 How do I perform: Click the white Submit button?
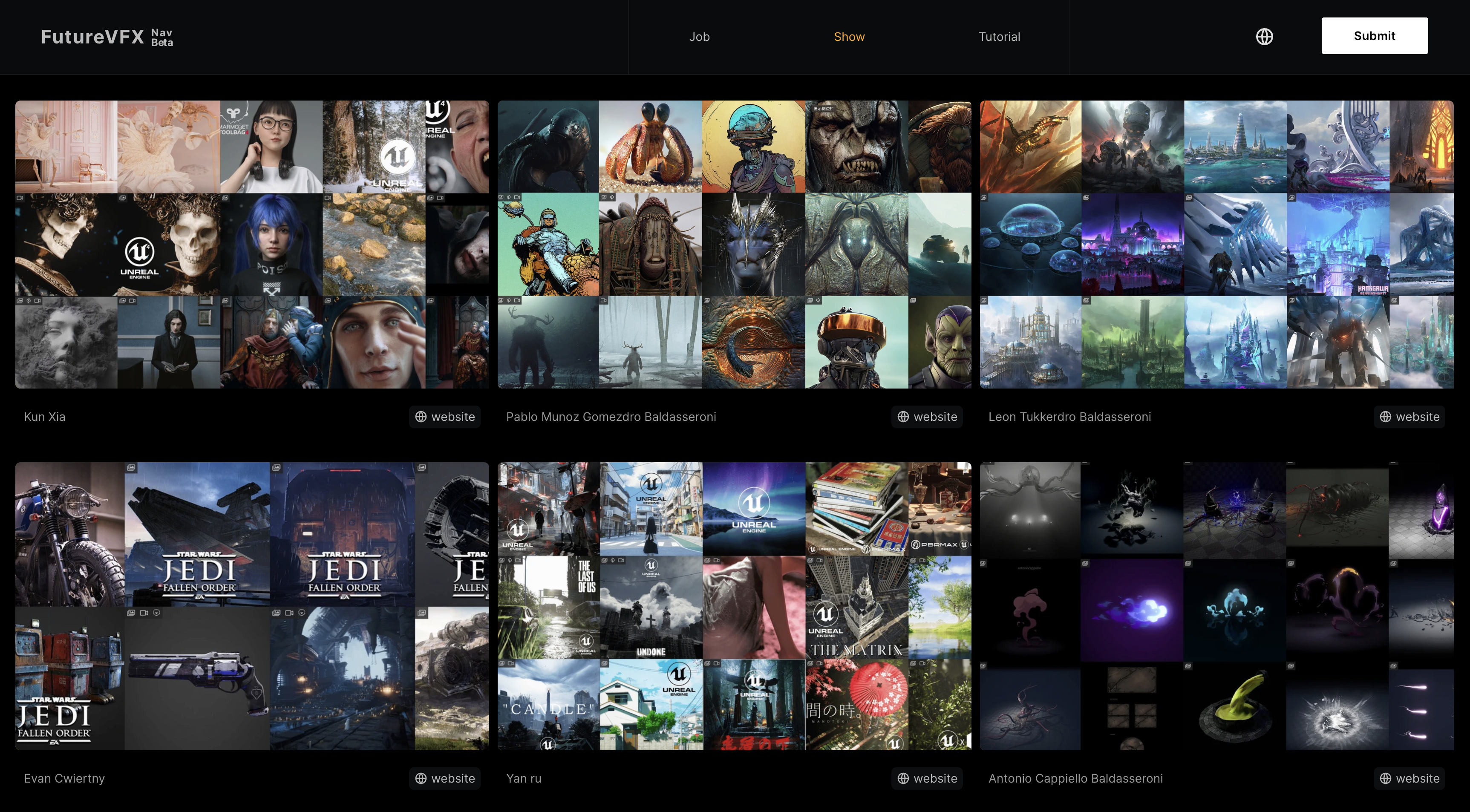1374,36
